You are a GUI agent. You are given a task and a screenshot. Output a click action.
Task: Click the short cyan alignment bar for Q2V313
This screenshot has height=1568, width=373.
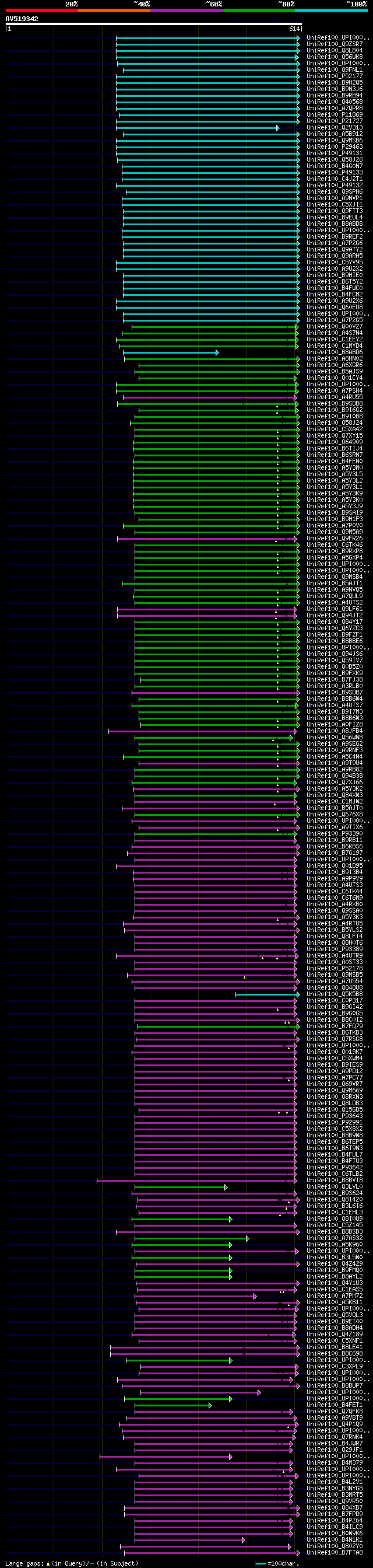coord(198,128)
